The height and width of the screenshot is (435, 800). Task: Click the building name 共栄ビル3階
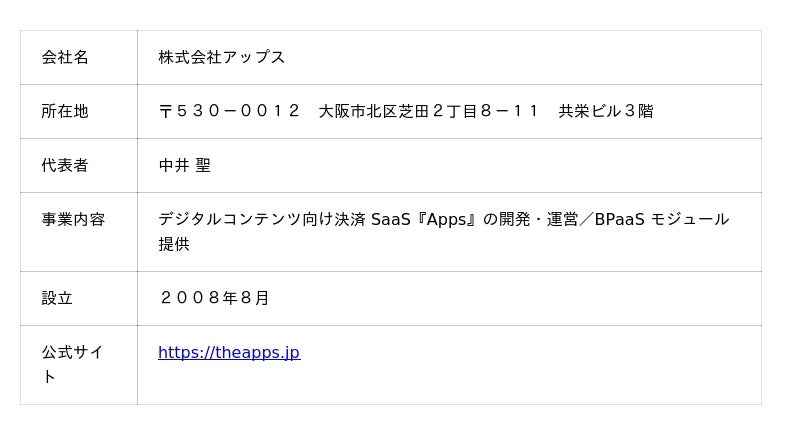click(x=606, y=111)
